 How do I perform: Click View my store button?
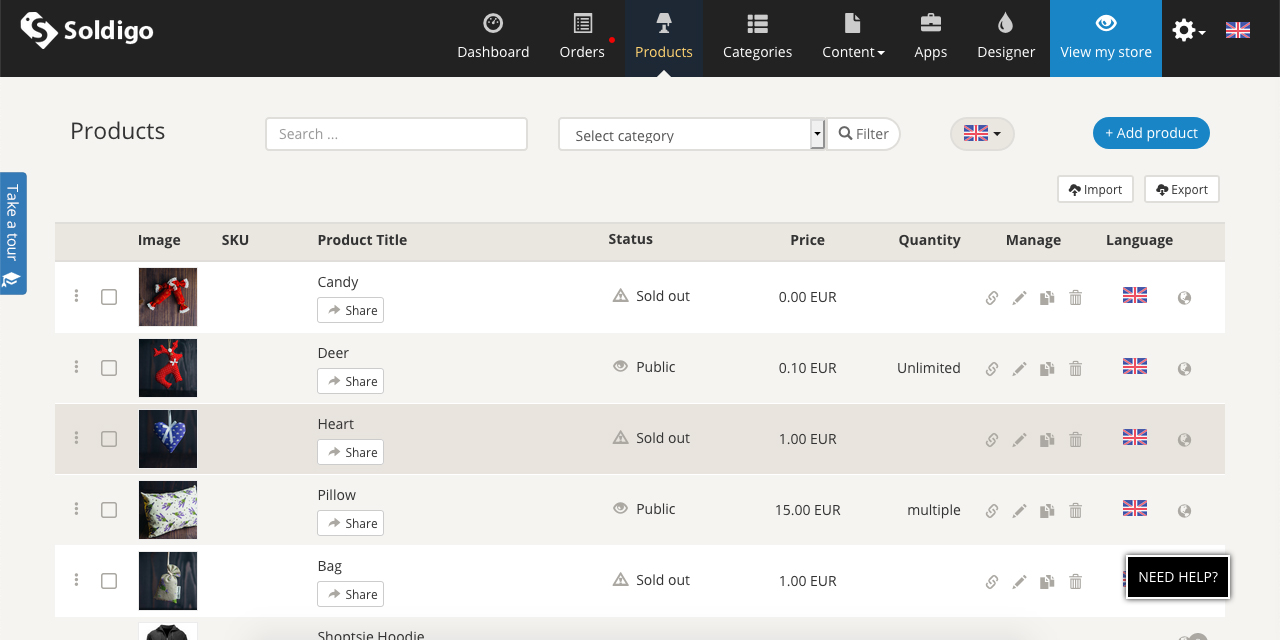(x=1106, y=38)
